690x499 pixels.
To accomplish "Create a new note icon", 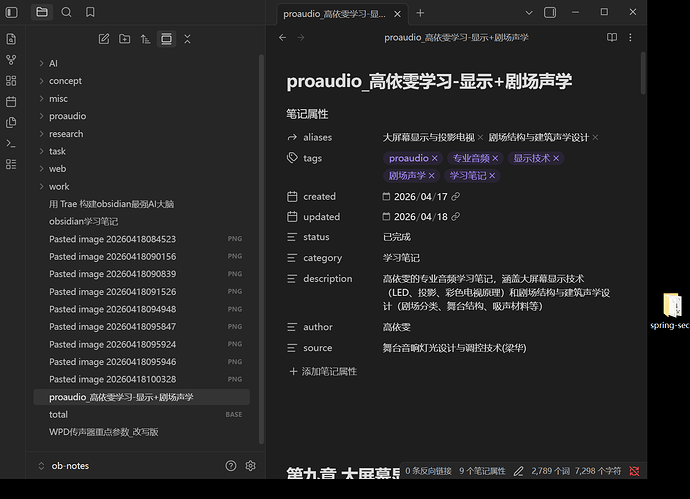I will coord(104,39).
